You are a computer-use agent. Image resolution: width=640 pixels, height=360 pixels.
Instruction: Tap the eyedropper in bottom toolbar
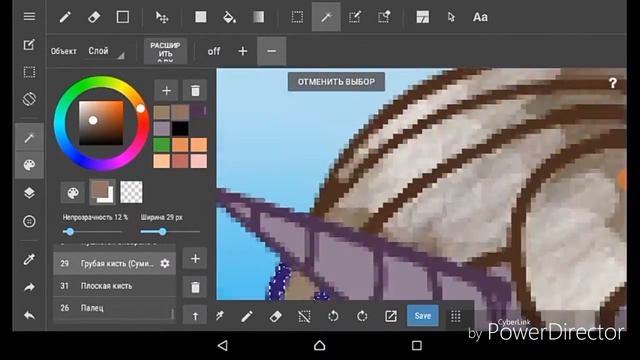click(x=220, y=316)
